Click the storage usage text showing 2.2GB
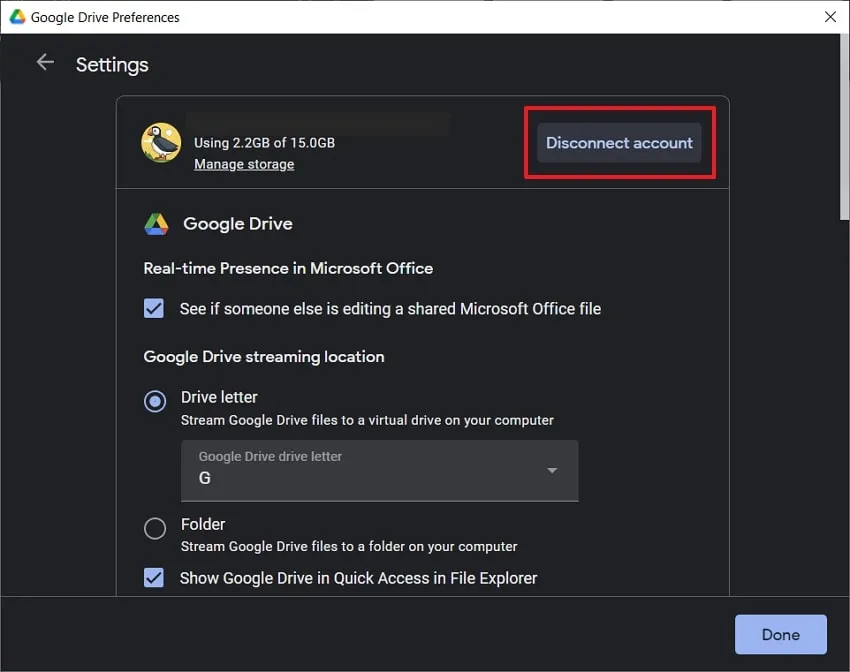This screenshot has height=672, width=850. pyautogui.click(x=263, y=142)
